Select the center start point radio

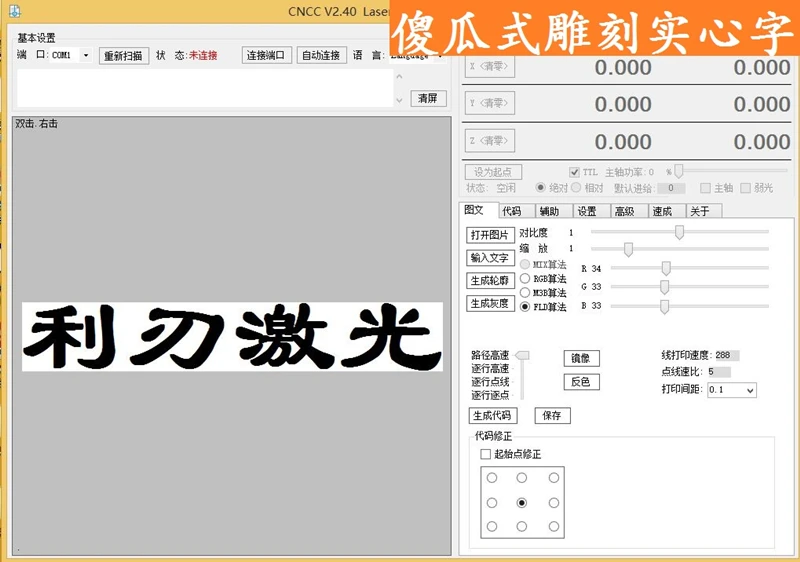(521, 503)
